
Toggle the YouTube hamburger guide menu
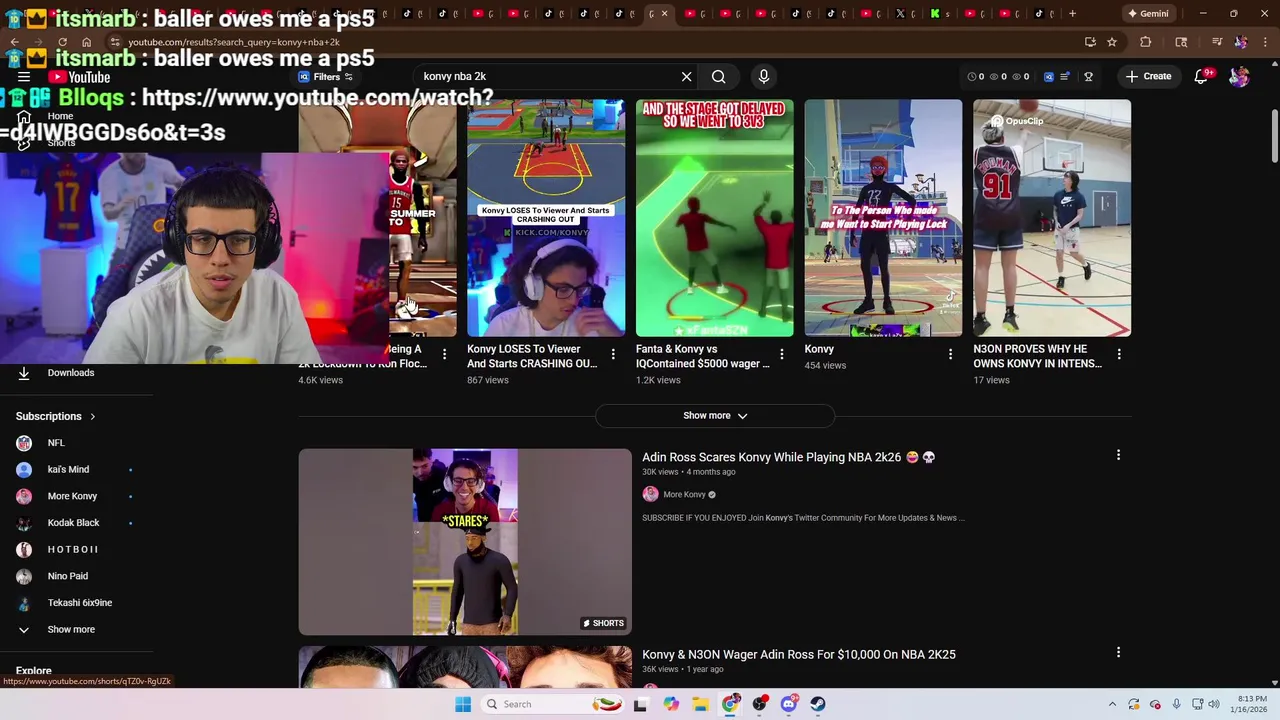[x=24, y=77]
